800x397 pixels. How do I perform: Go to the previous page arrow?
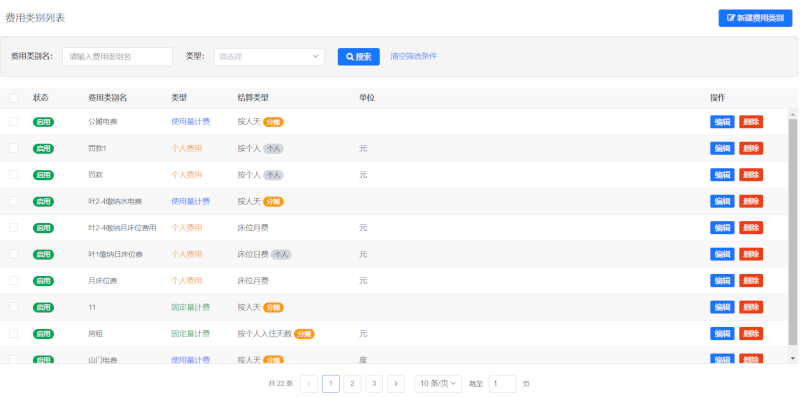309,384
